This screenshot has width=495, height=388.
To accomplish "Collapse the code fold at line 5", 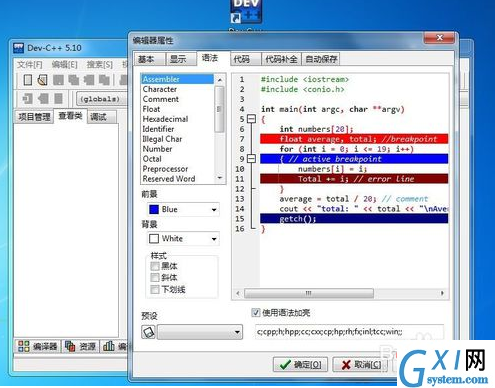I will click(251, 119).
